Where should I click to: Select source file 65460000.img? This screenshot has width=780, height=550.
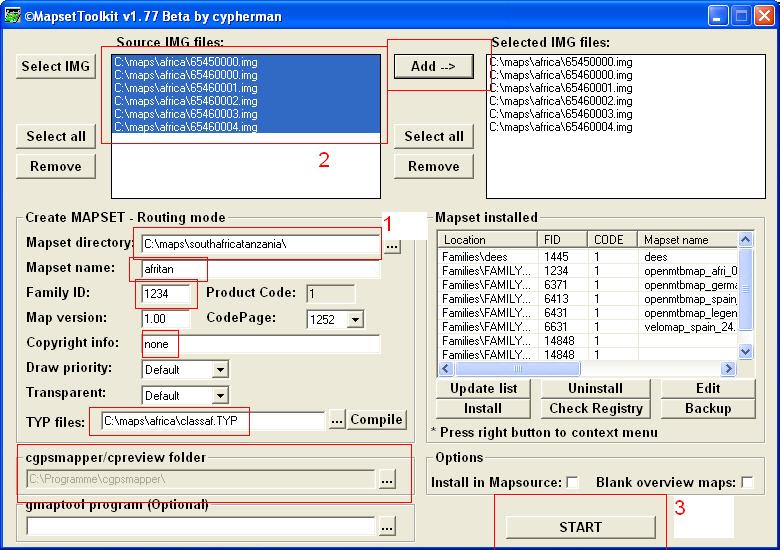246,75
